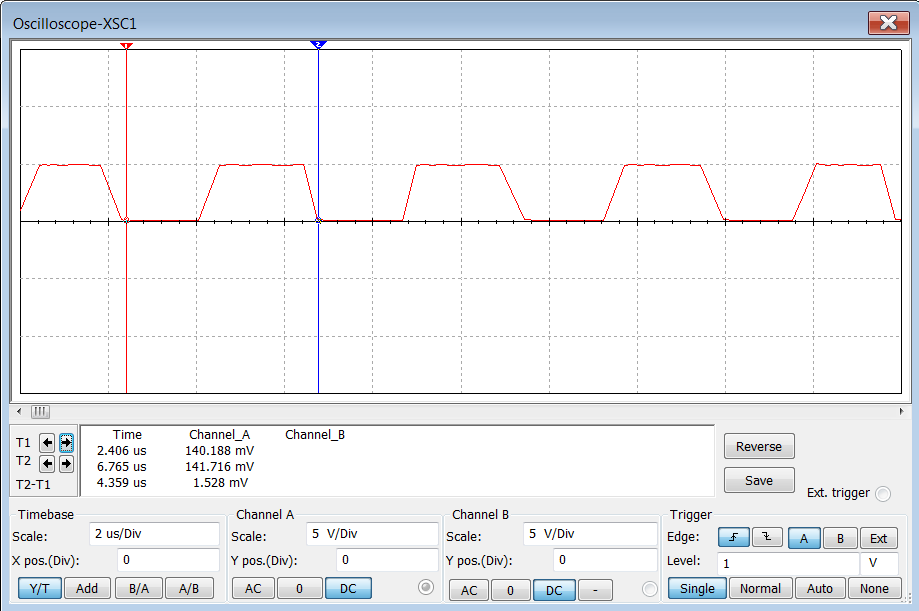
Task: Switch display to B/A mode
Action: (x=139, y=588)
